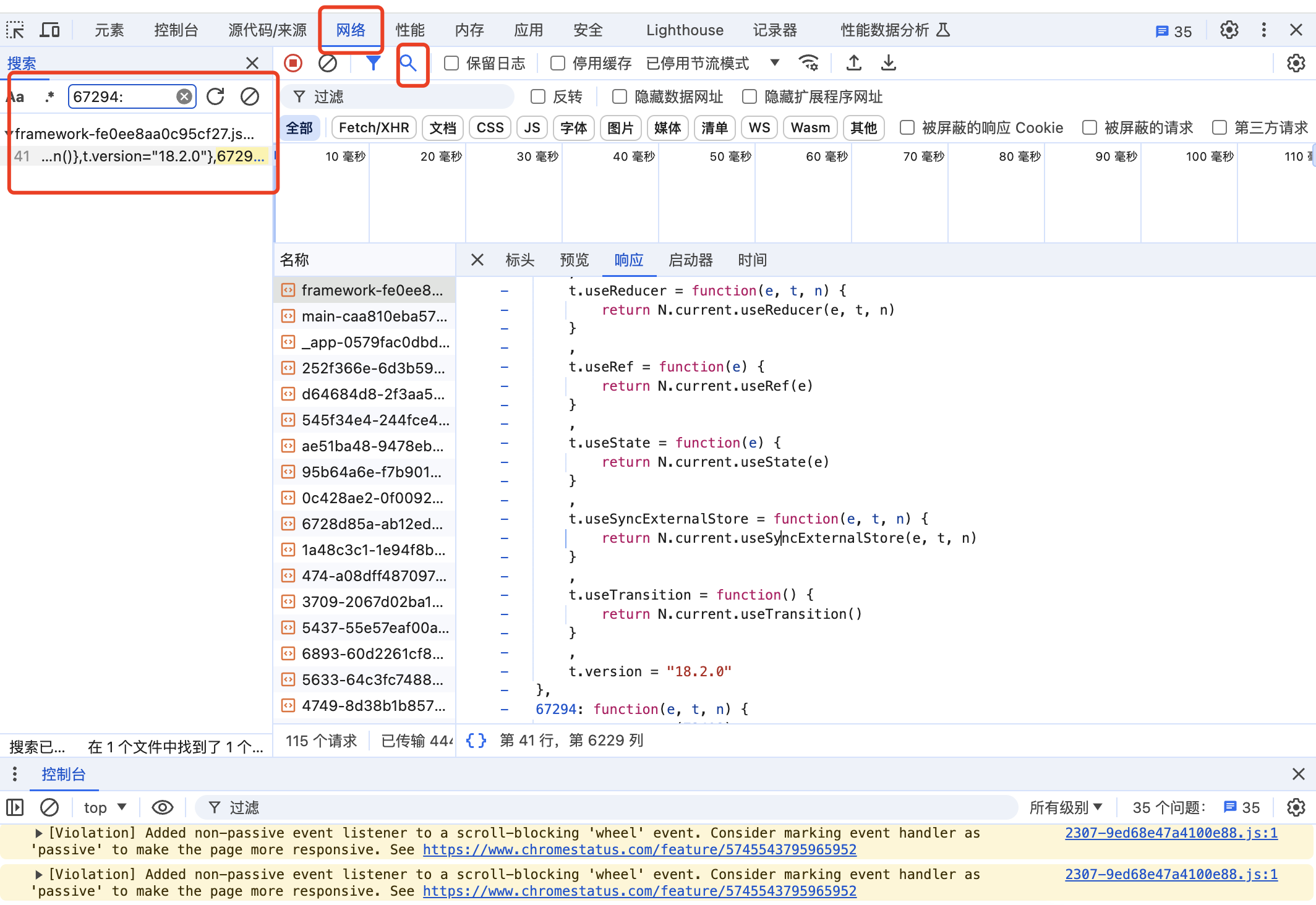Filter requests by Fetch/XHR
1316x905 pixels.
(374, 127)
